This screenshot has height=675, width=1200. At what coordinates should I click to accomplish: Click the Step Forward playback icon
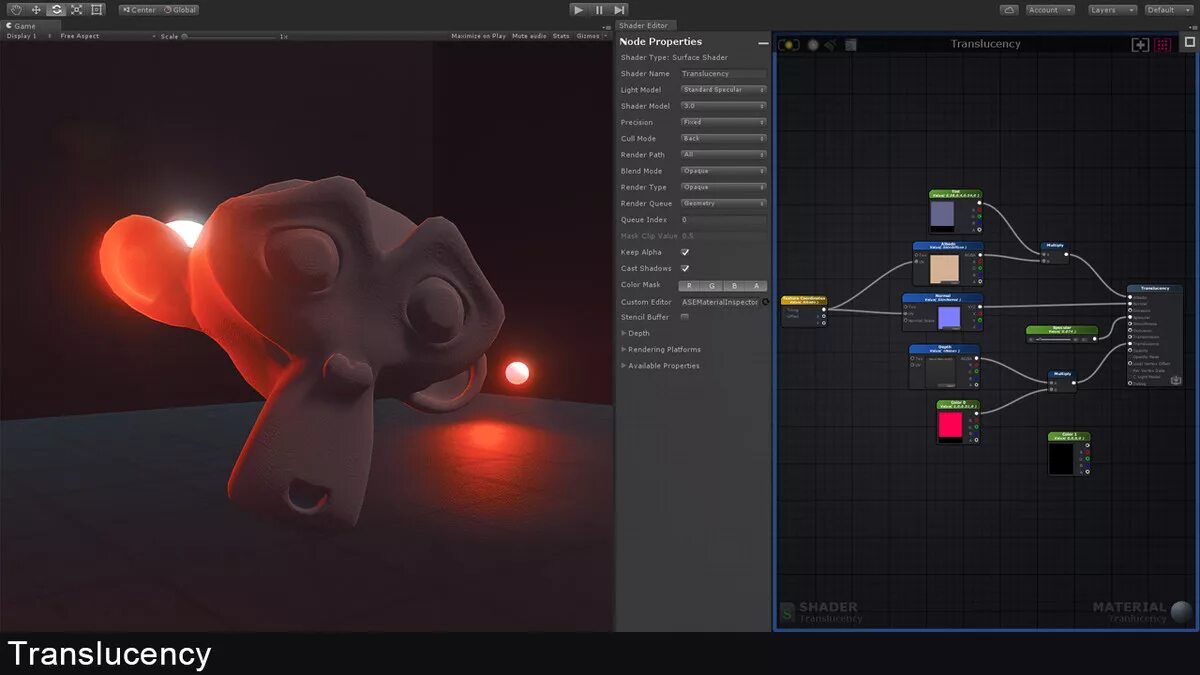point(618,9)
